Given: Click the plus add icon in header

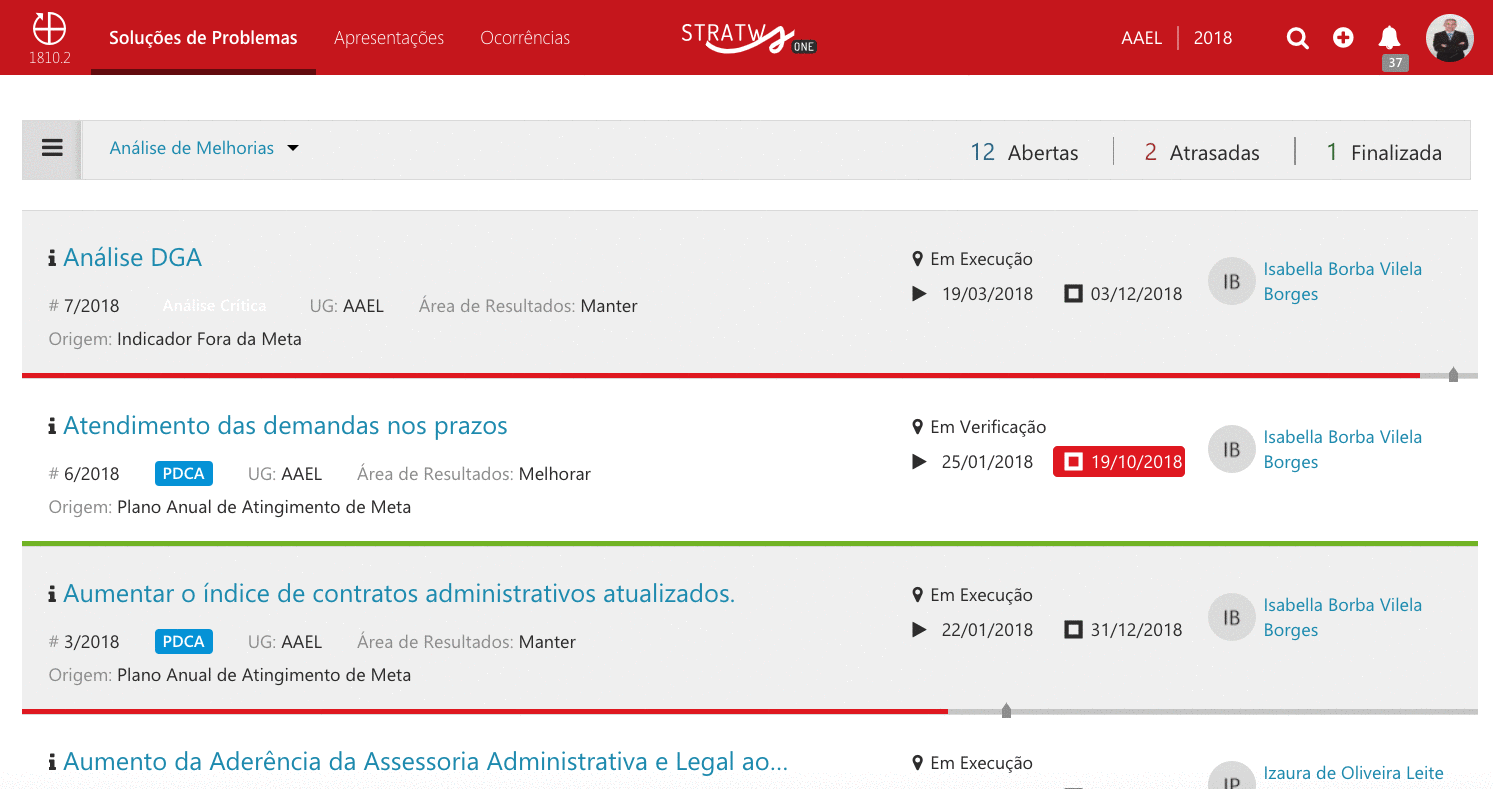Looking at the screenshot, I should pos(1343,38).
